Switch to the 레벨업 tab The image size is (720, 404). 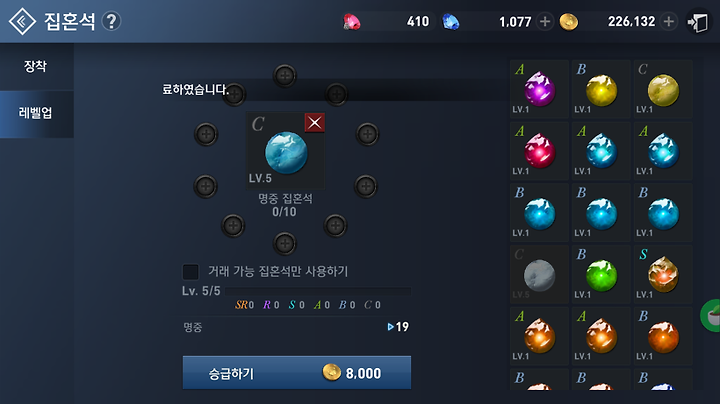pyautogui.click(x=36, y=113)
